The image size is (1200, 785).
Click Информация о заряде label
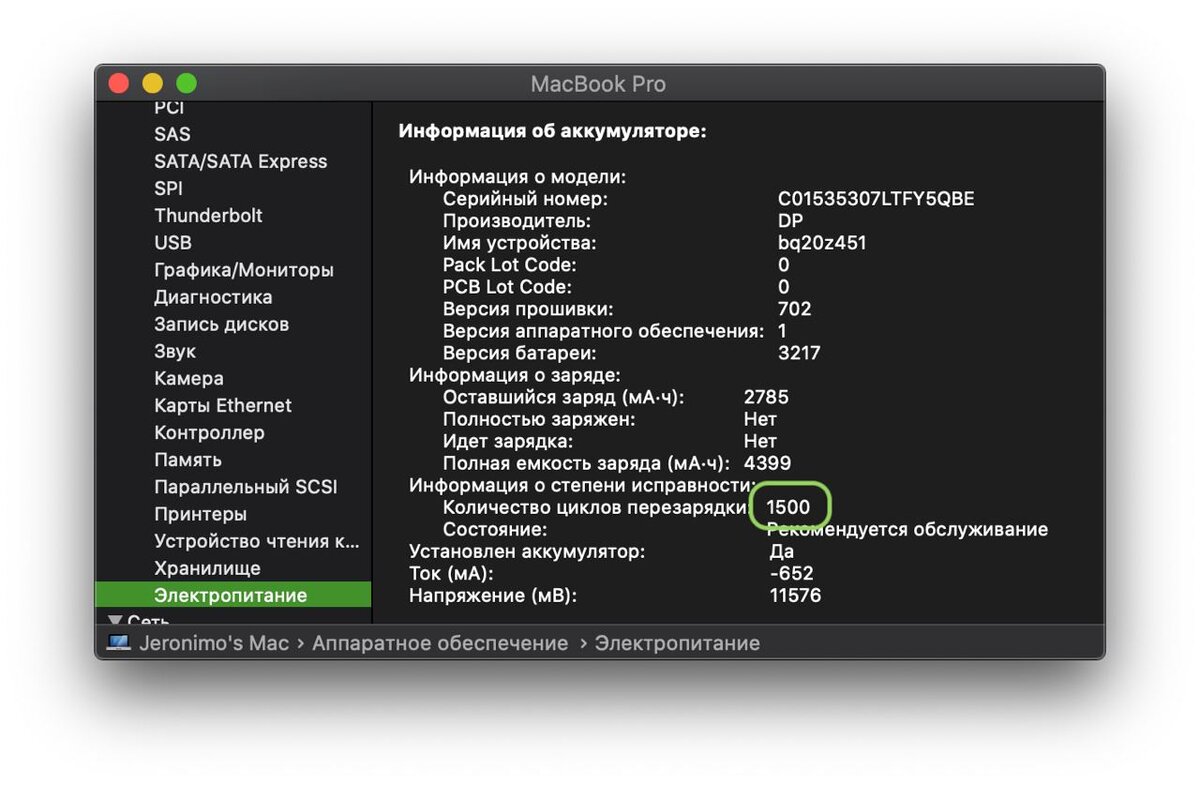point(515,375)
